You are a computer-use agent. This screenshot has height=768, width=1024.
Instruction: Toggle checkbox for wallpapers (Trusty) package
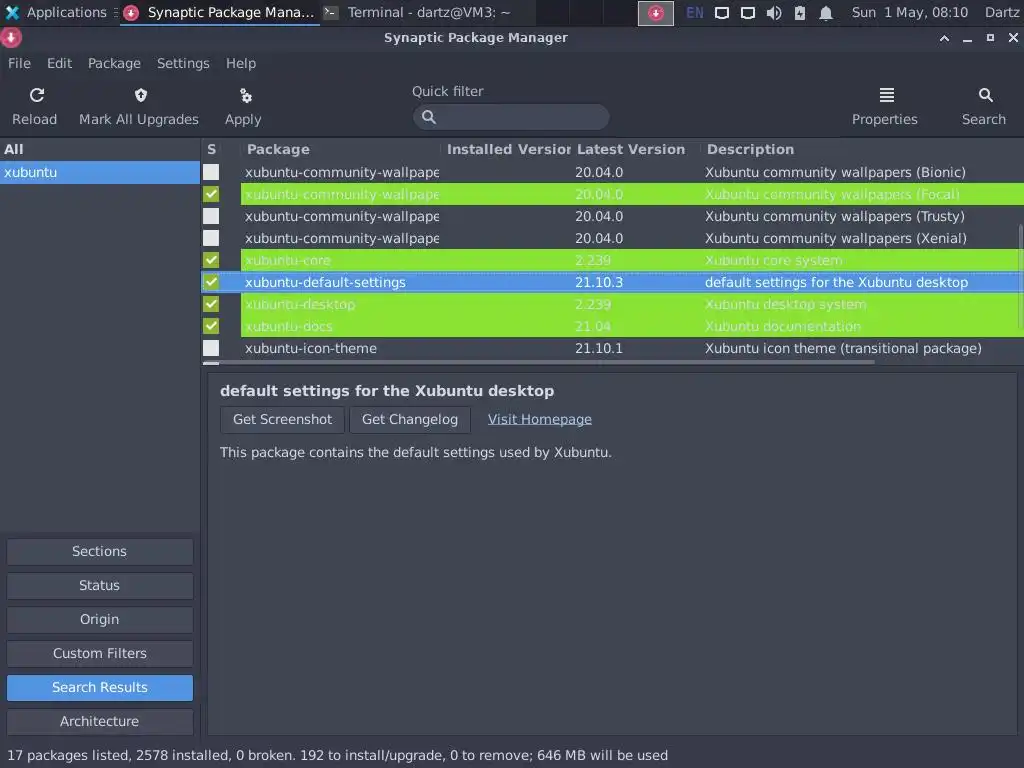click(211, 216)
